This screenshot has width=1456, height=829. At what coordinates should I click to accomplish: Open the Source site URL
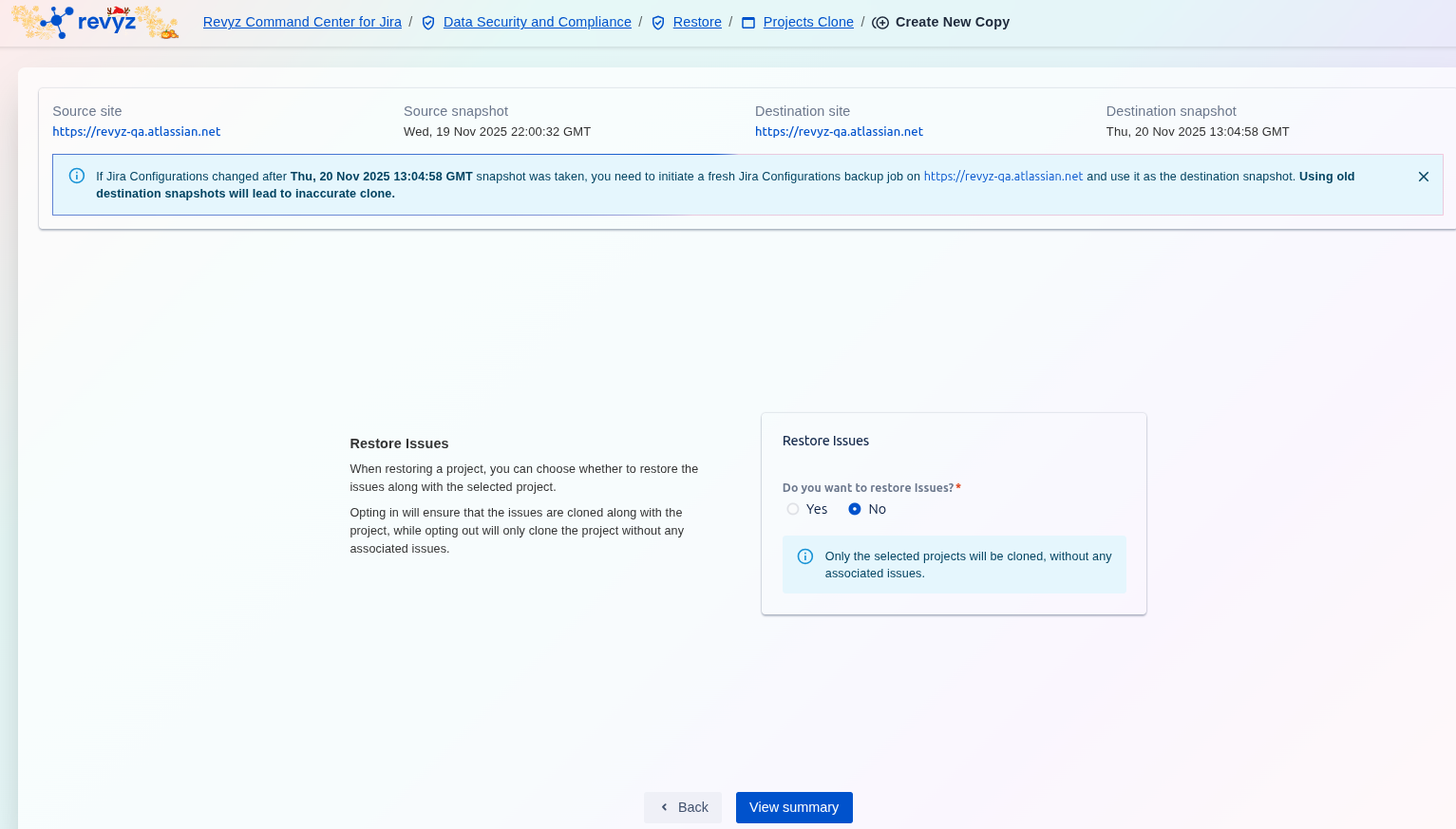coord(137,132)
